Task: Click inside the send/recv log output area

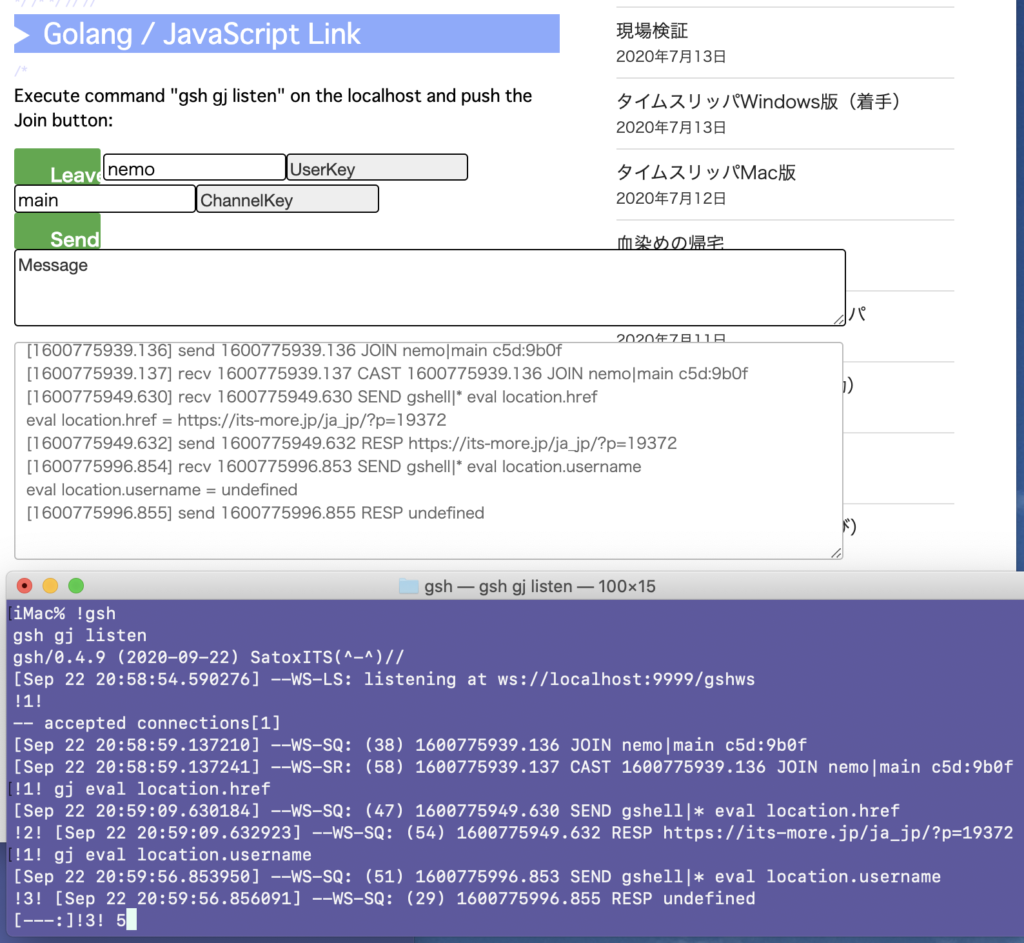Action: (429, 450)
